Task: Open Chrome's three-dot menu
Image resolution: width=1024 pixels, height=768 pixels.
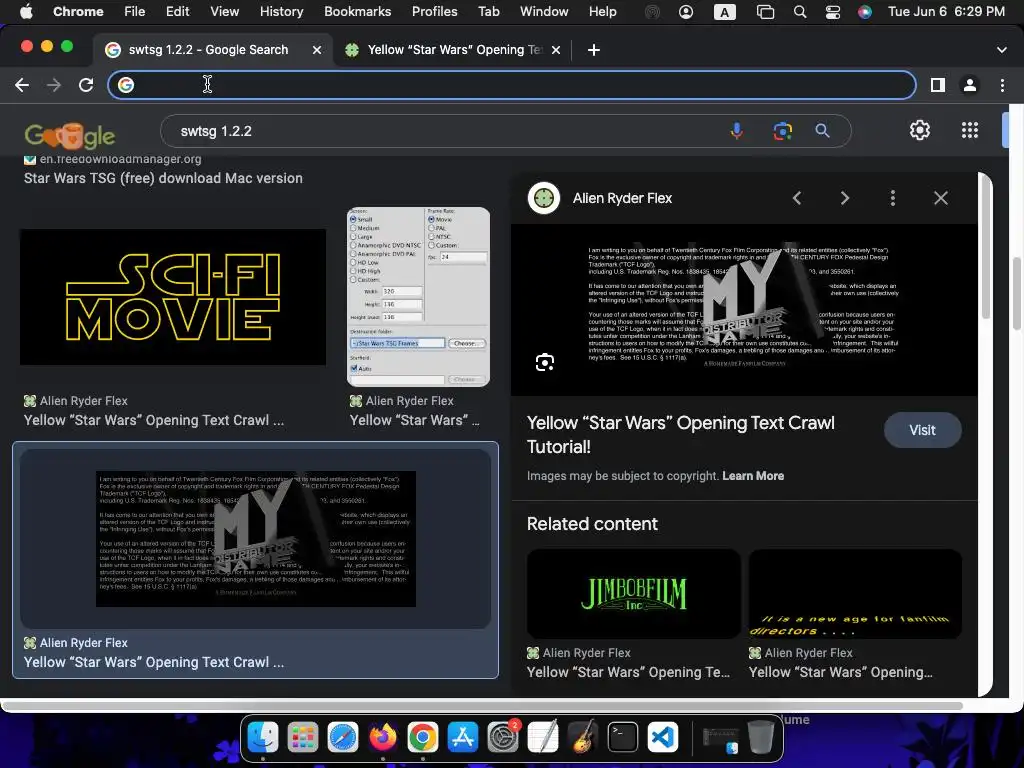Action: (1002, 85)
